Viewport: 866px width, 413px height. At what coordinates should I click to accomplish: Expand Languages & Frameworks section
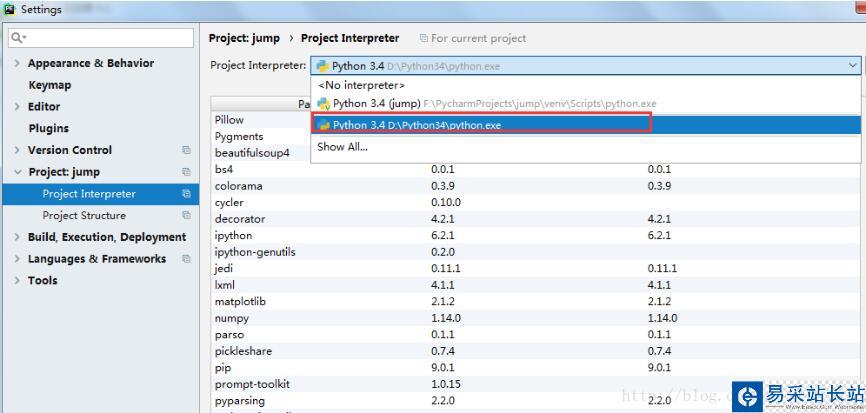(x=17, y=259)
